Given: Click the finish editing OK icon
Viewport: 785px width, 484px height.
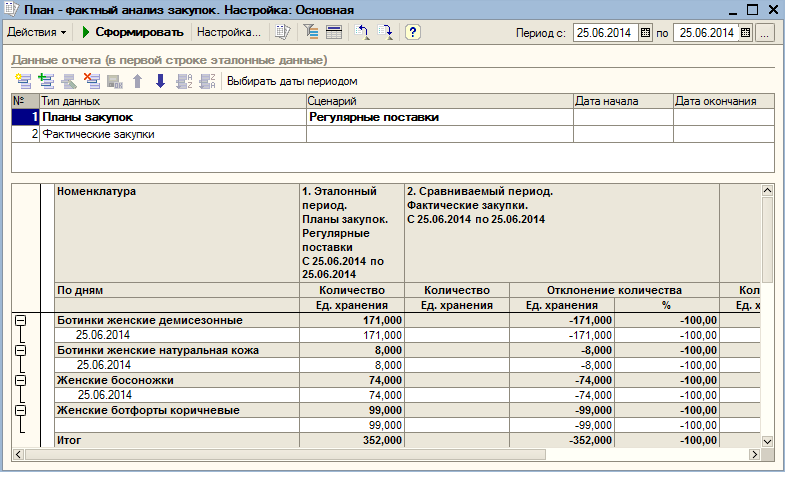Looking at the screenshot, I should pos(115,81).
